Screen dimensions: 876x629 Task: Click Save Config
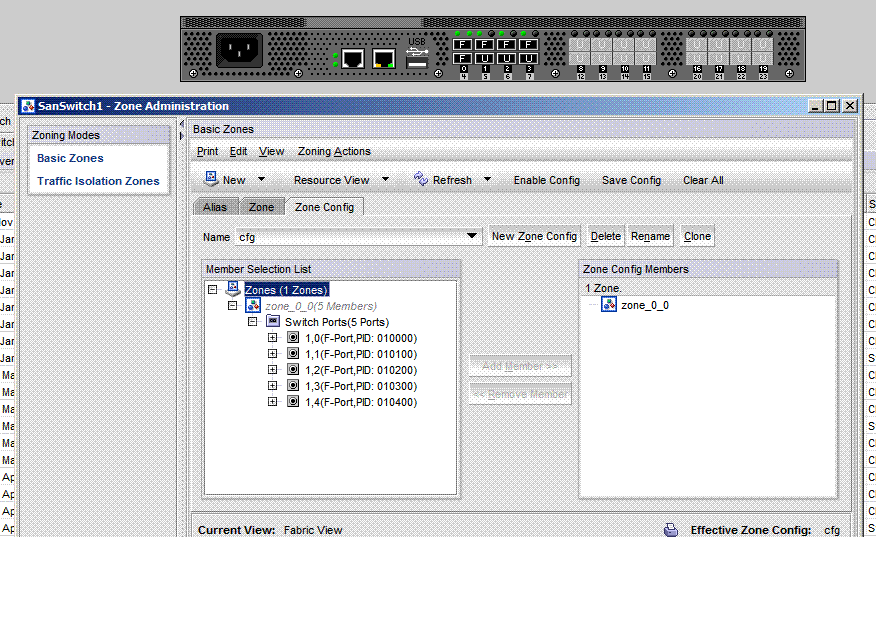coord(631,180)
